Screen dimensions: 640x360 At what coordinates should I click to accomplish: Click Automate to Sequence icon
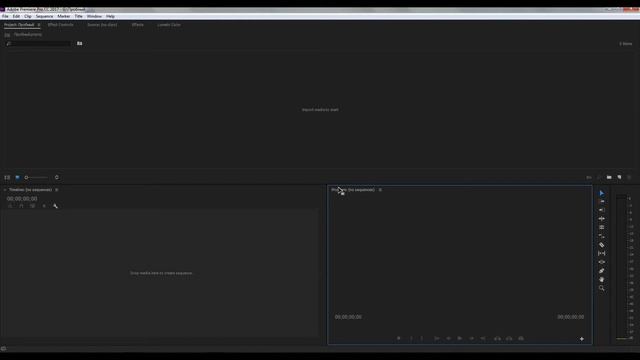tap(589, 178)
